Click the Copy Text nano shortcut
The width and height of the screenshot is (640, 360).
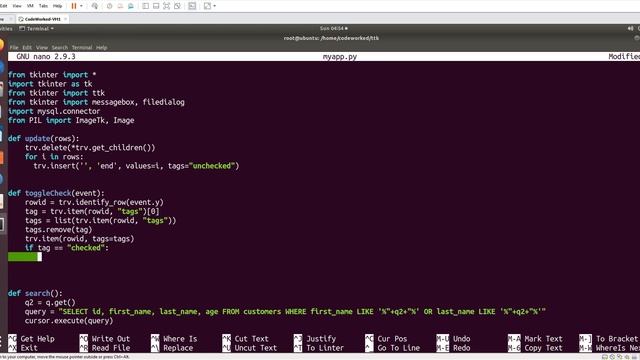(x=535, y=348)
